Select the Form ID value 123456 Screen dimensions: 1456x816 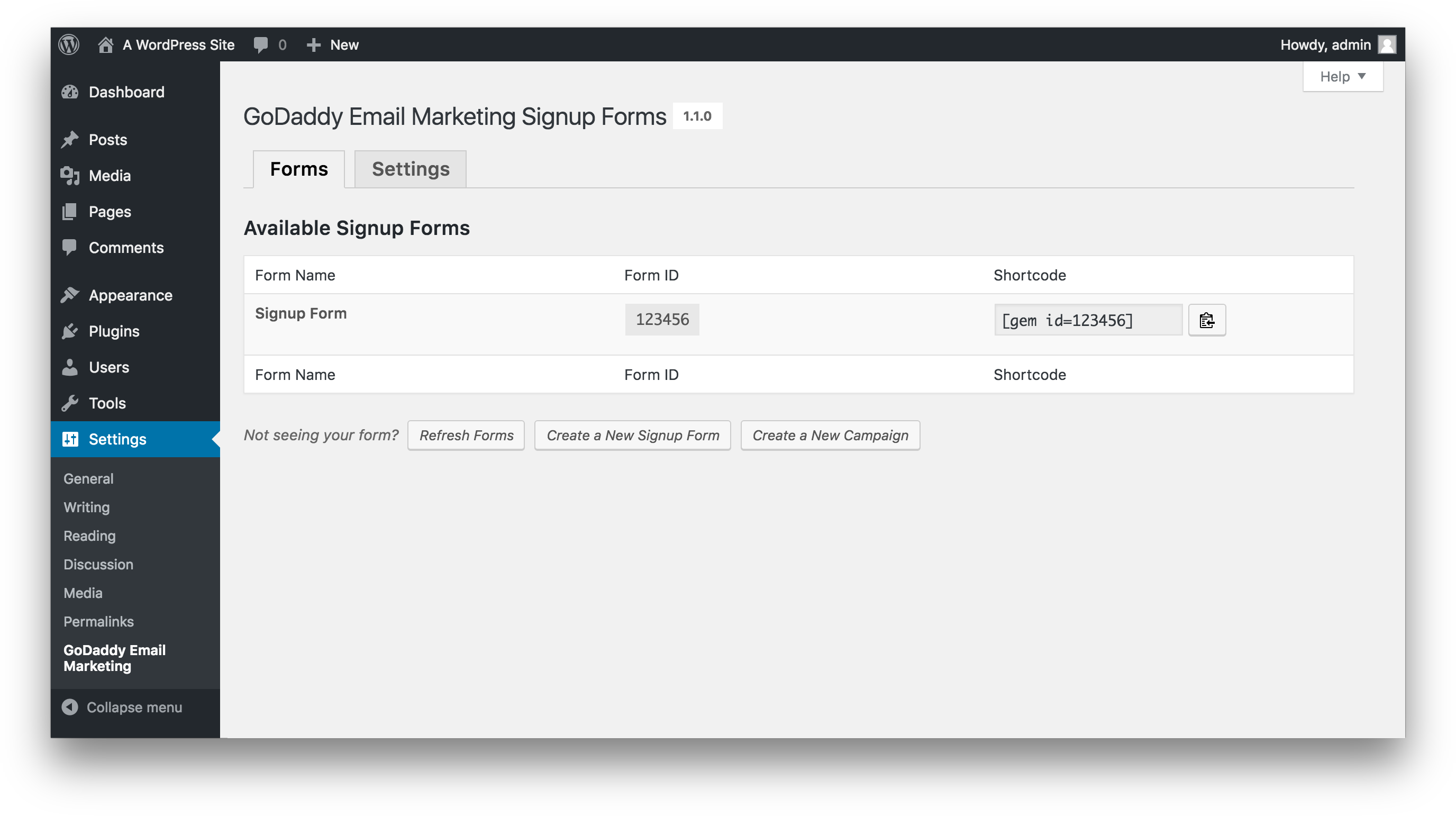[x=662, y=320]
